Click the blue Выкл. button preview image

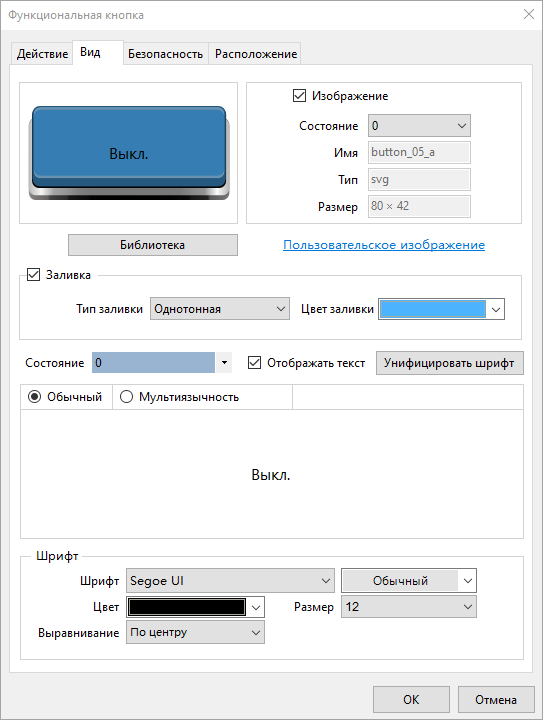[x=129, y=153]
